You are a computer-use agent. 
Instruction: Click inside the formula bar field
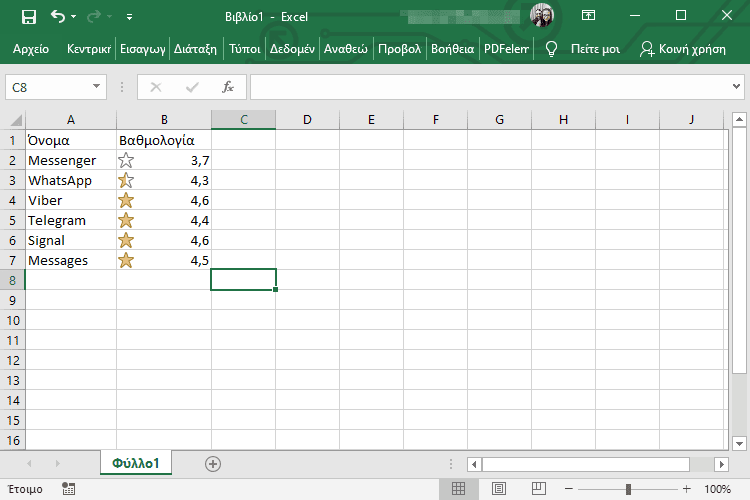pos(490,87)
